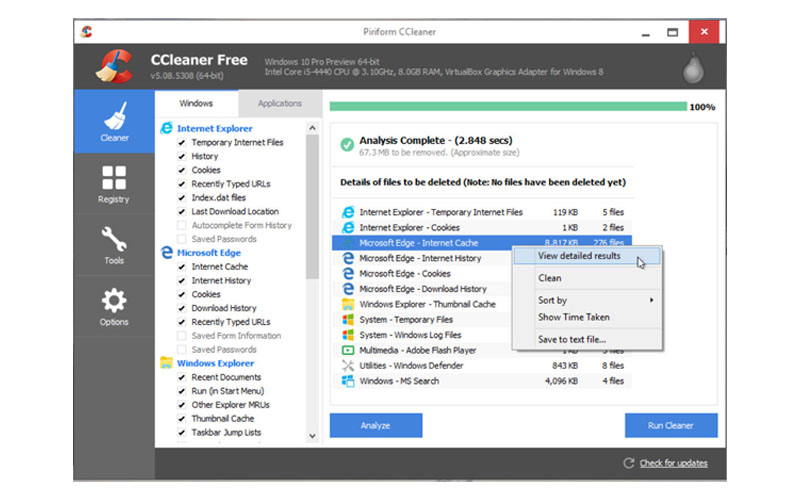Uncheck Temporary Internet Files checkbox
The image size is (800, 500).
182,142
